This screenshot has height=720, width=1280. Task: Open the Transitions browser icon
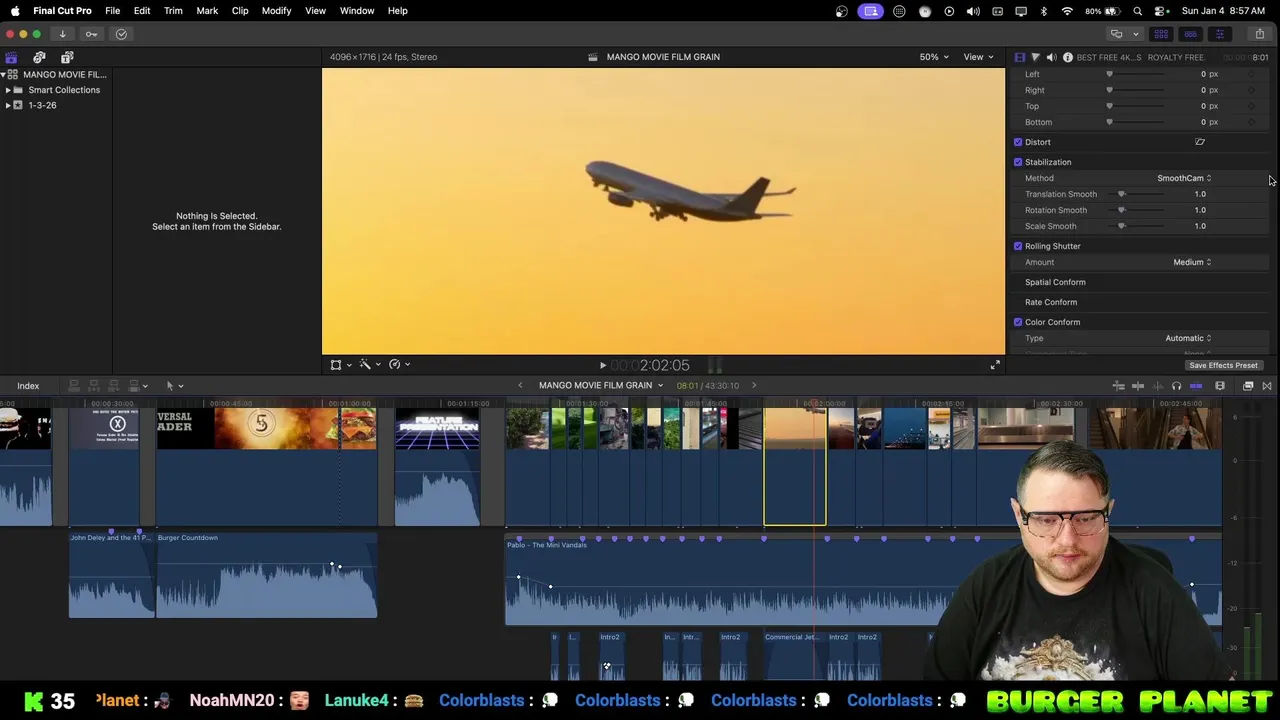click(x=1267, y=386)
